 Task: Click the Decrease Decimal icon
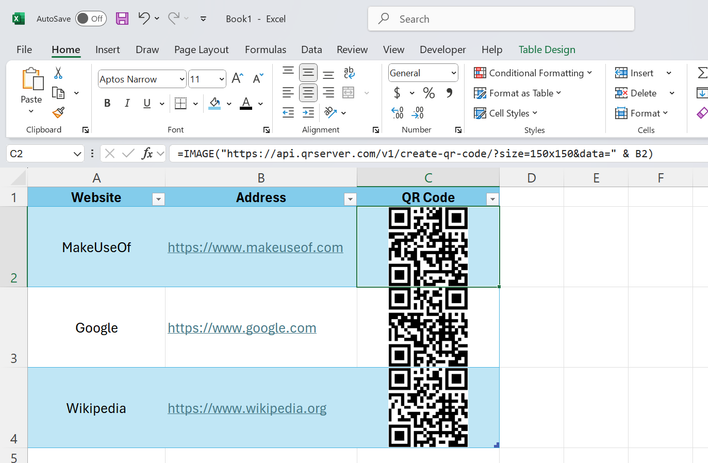pos(418,112)
